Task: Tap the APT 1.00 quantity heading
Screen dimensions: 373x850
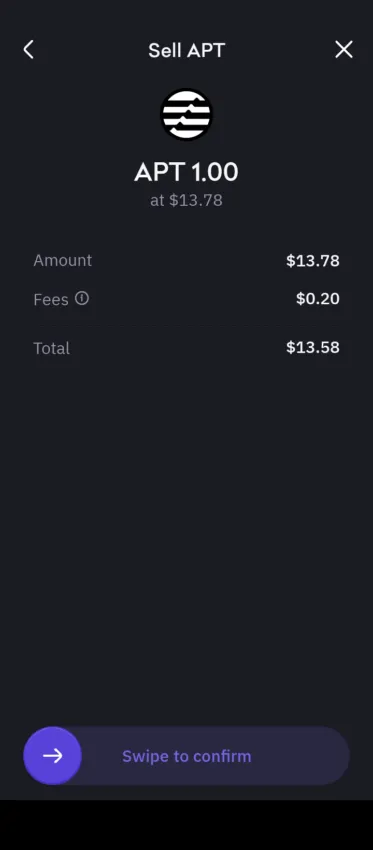Action: pos(186,172)
